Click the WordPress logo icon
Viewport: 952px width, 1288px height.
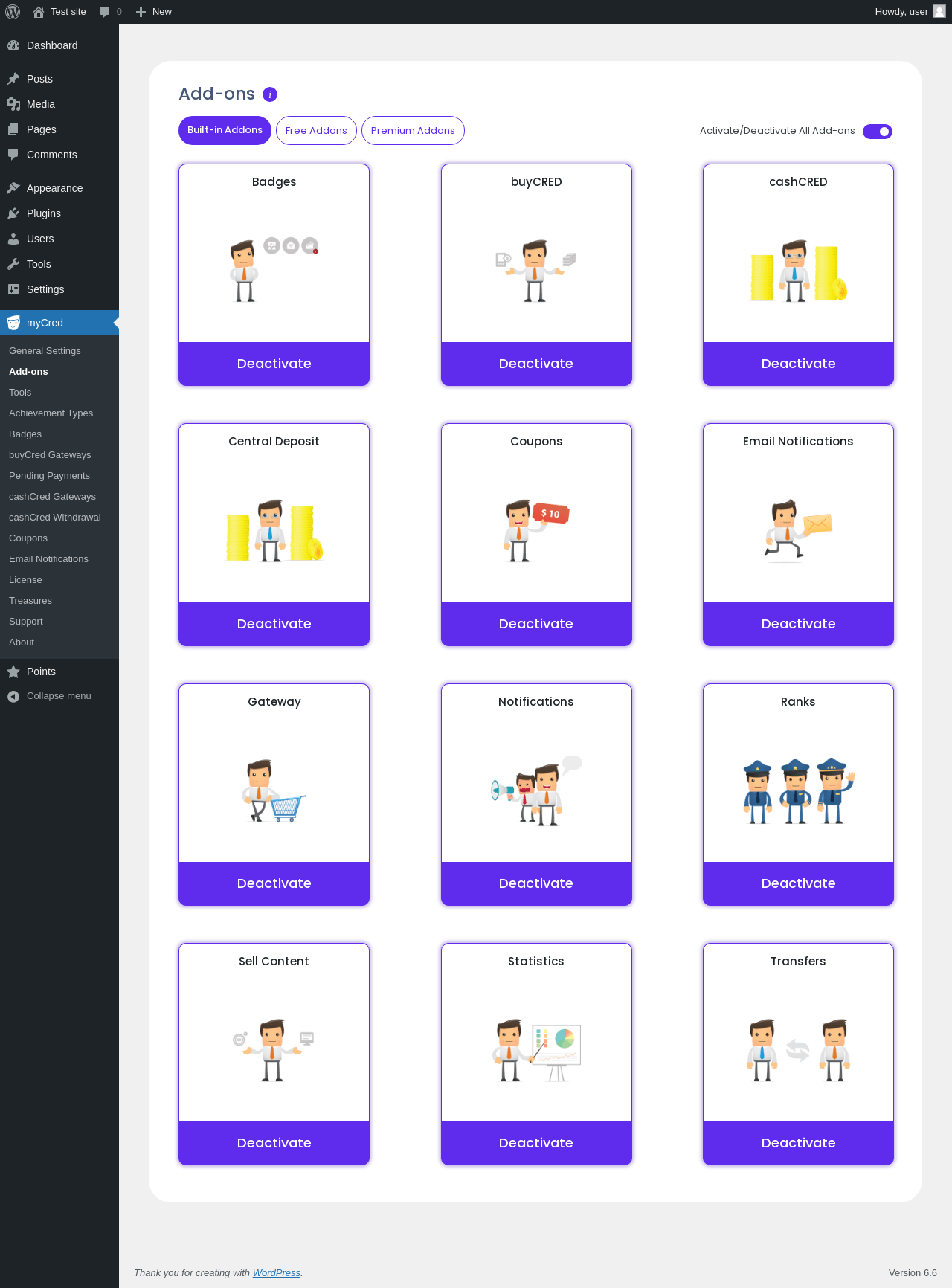coord(13,12)
